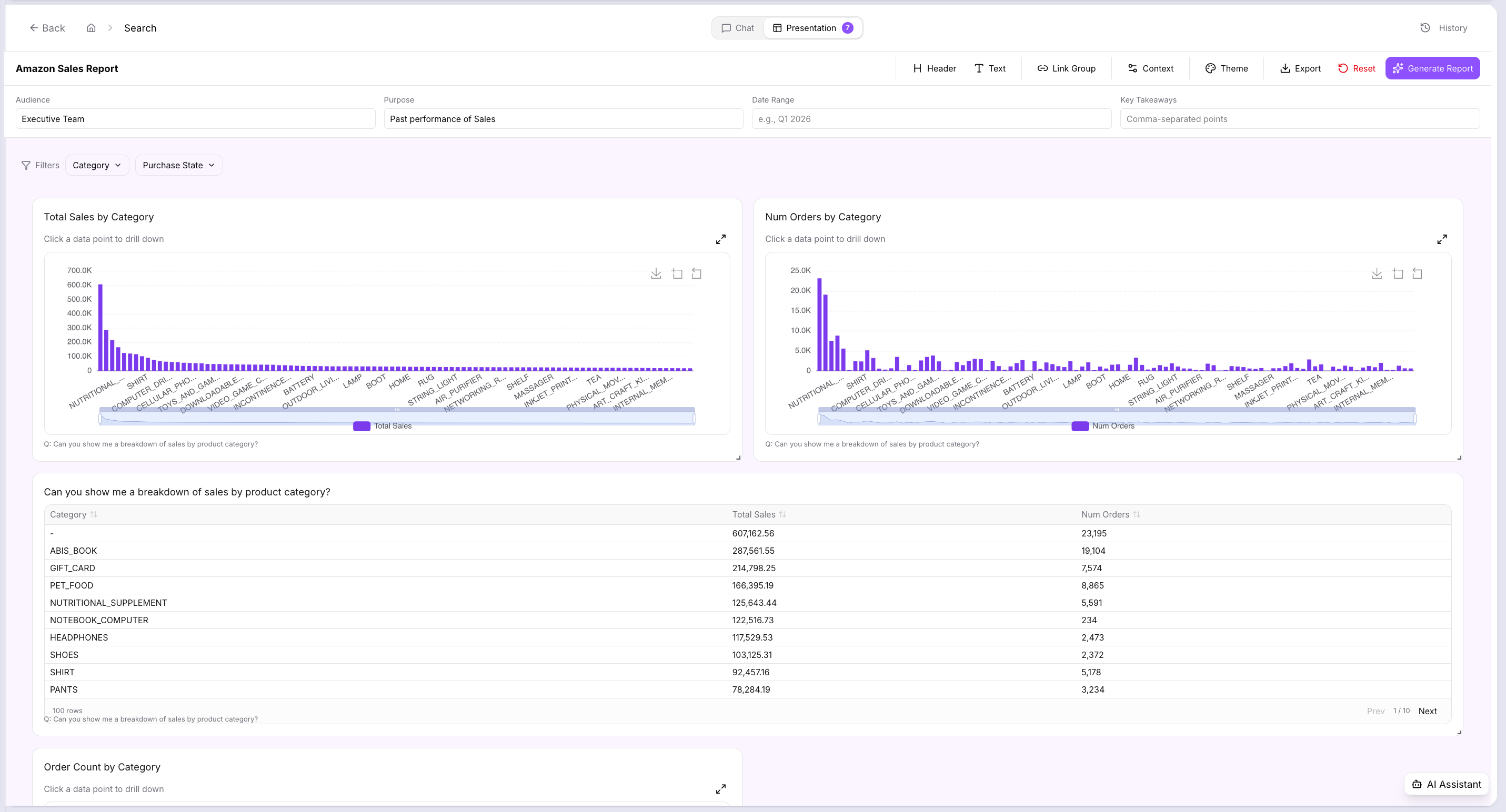
Task: Reset zoom on Num Orders chart
Action: click(x=1418, y=273)
